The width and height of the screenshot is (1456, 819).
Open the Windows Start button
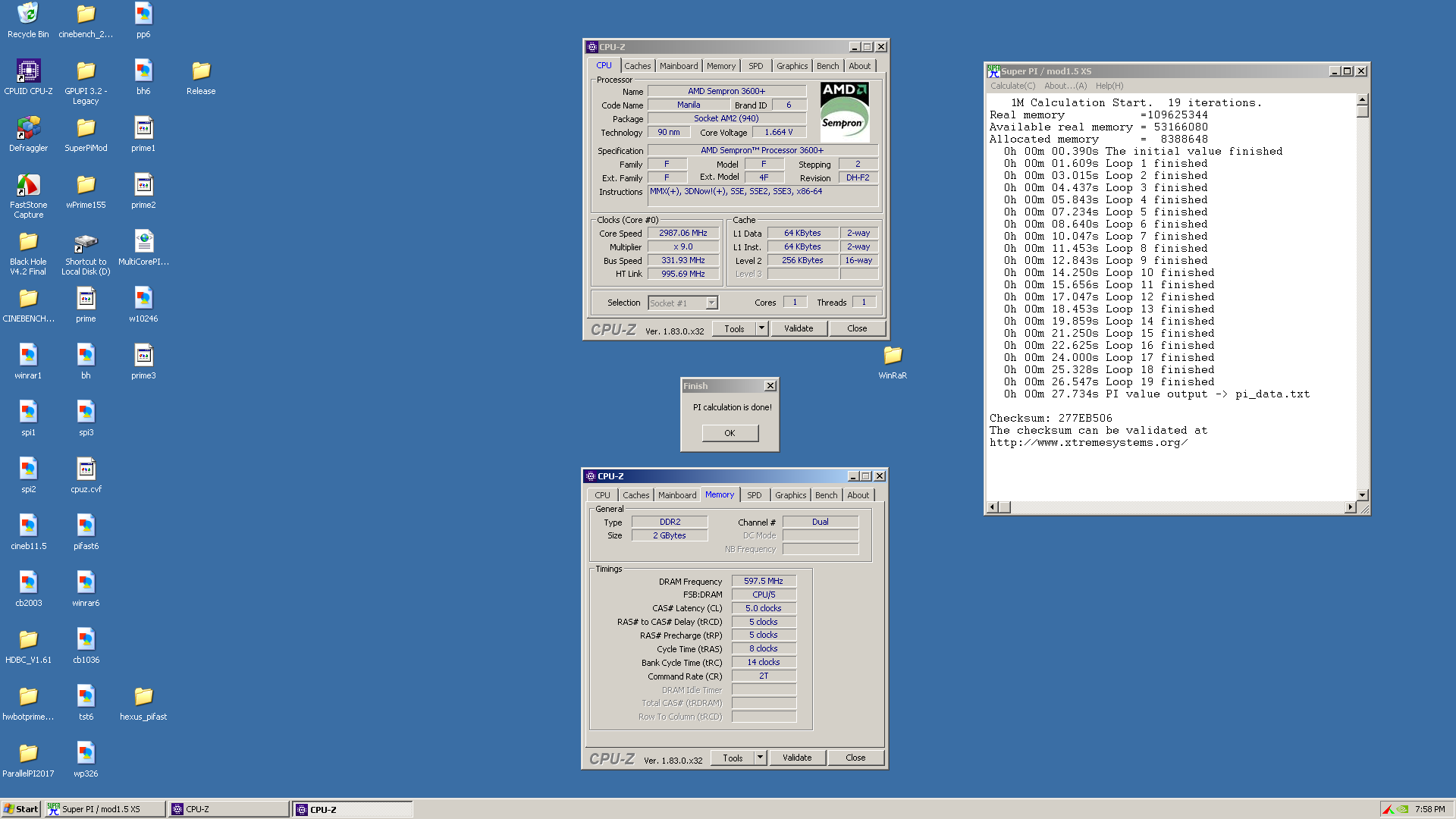(20, 809)
